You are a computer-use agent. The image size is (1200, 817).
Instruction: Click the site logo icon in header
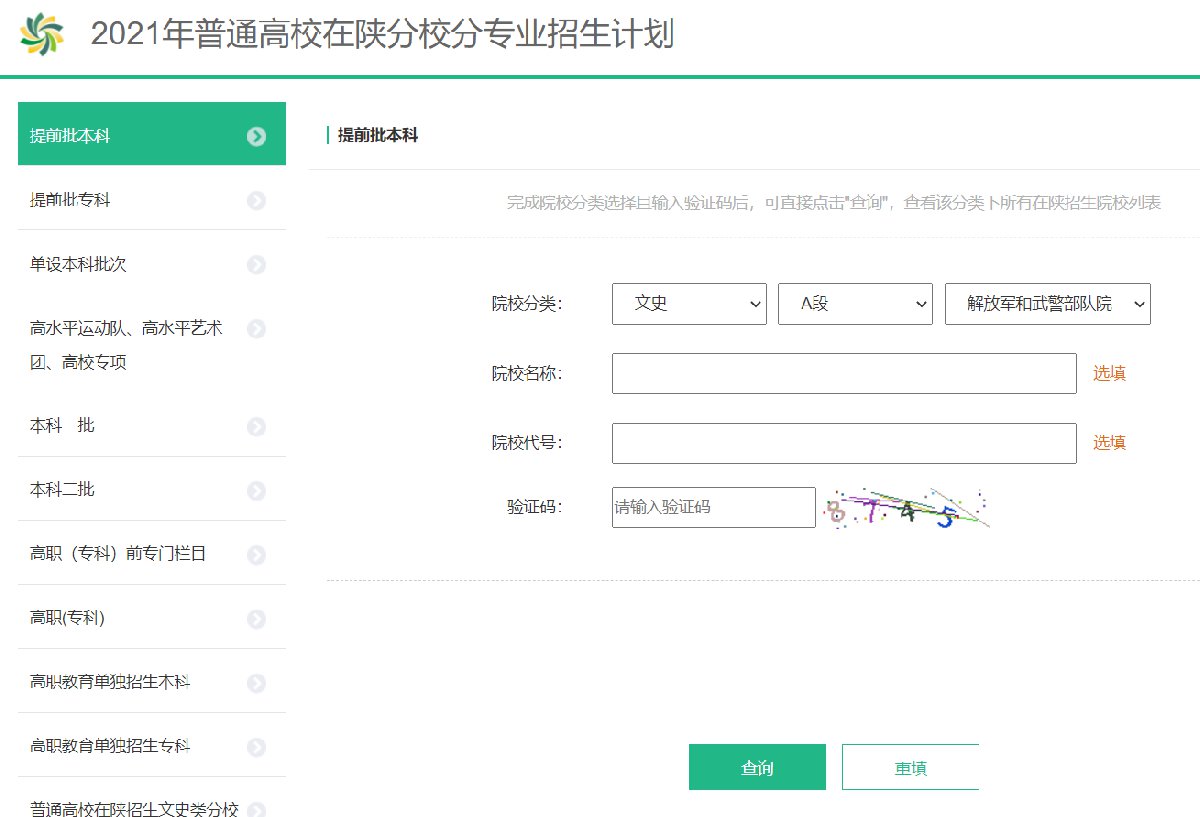point(42,35)
